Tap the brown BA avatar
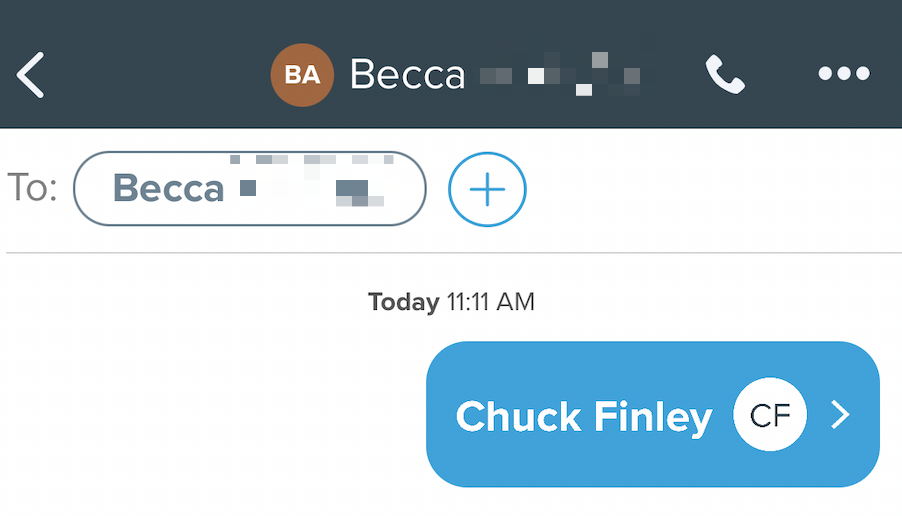This screenshot has width=902, height=516. pyautogui.click(x=302, y=75)
